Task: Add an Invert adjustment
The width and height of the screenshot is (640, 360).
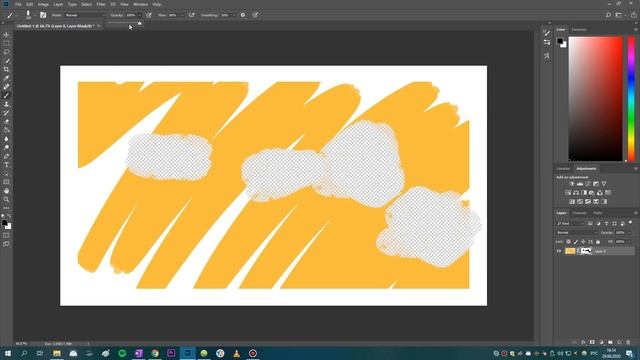Action: tap(572, 202)
